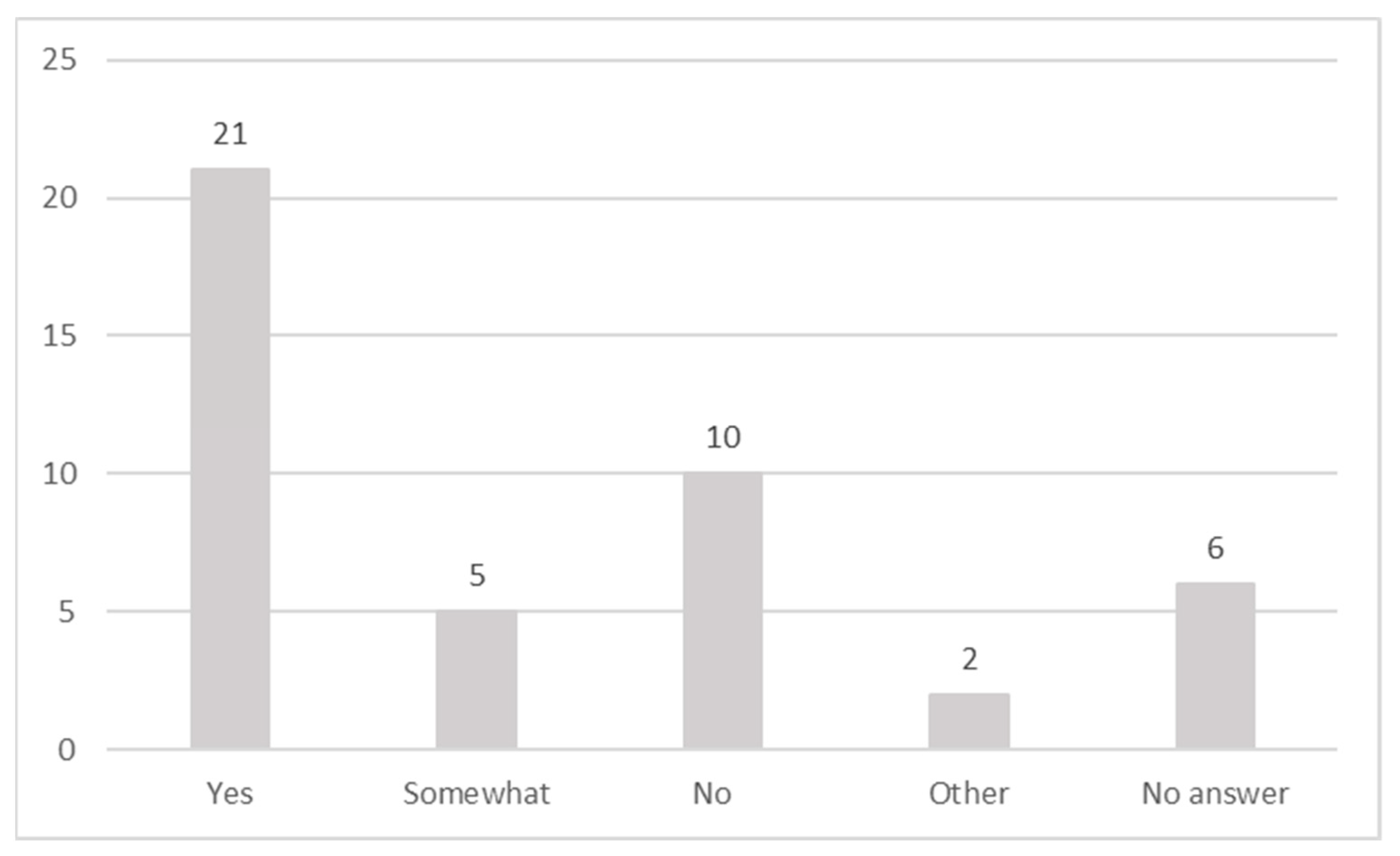Select the data label "21"

(x=230, y=134)
